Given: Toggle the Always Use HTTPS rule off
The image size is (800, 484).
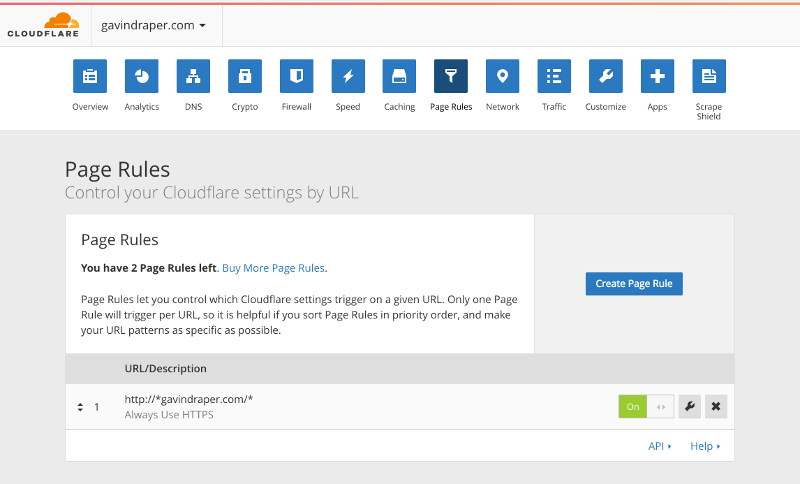Looking at the screenshot, I should point(646,406).
